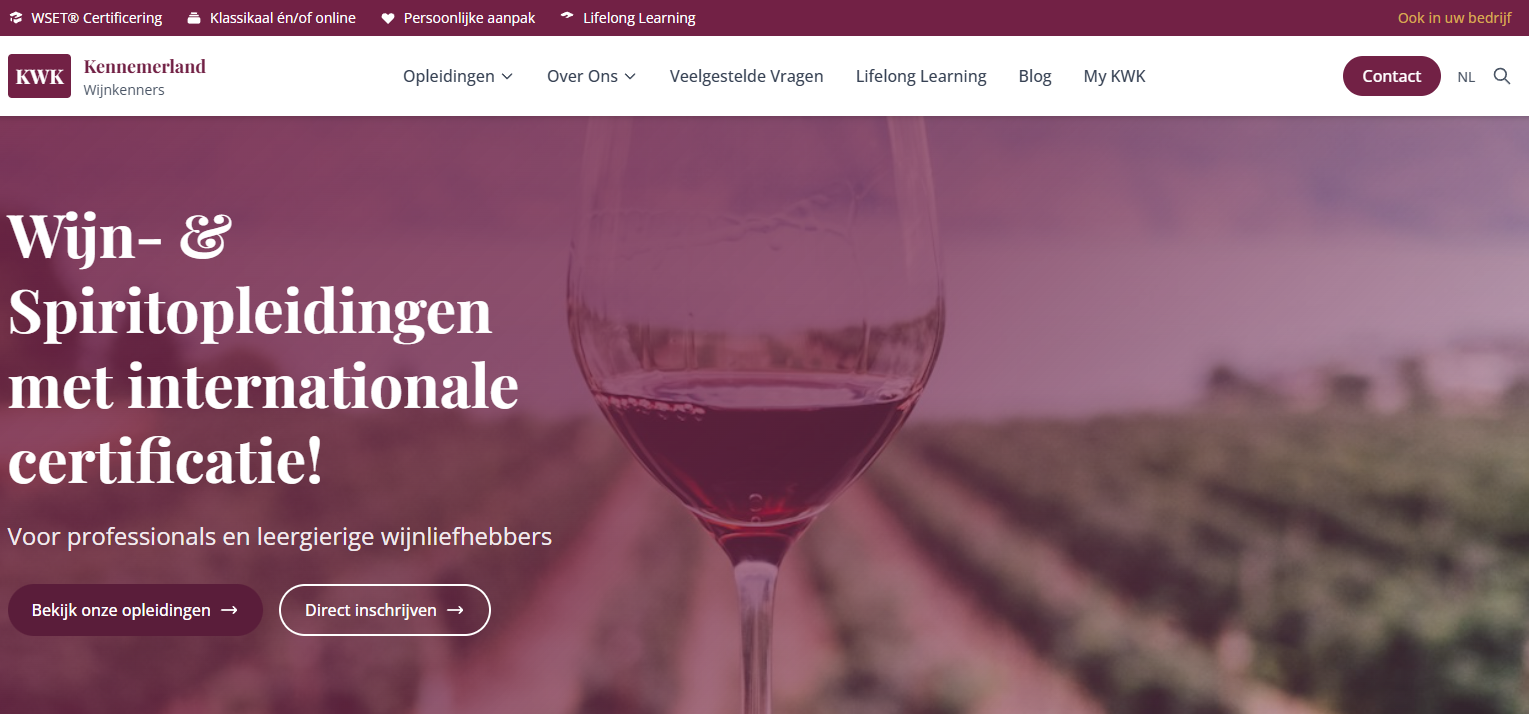The width and height of the screenshot is (1529, 714).
Task: Select Lifelong Learning in main navigation
Action: [x=921, y=76]
